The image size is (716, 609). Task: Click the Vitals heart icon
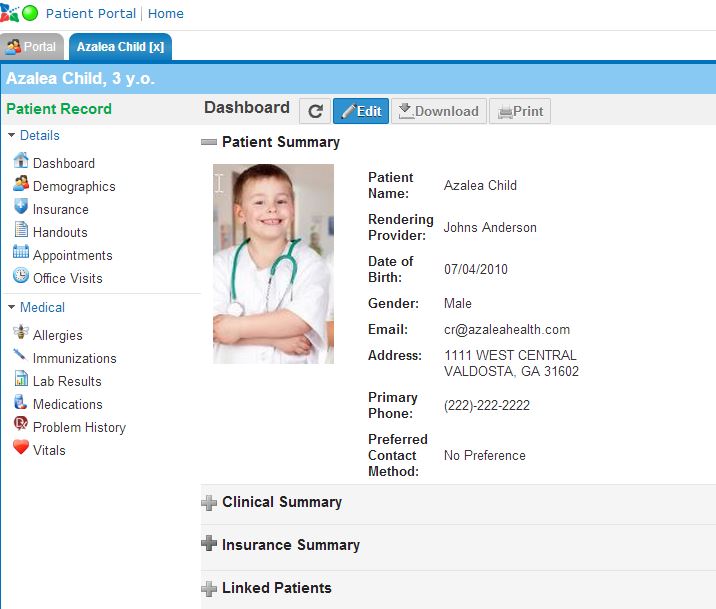point(21,447)
